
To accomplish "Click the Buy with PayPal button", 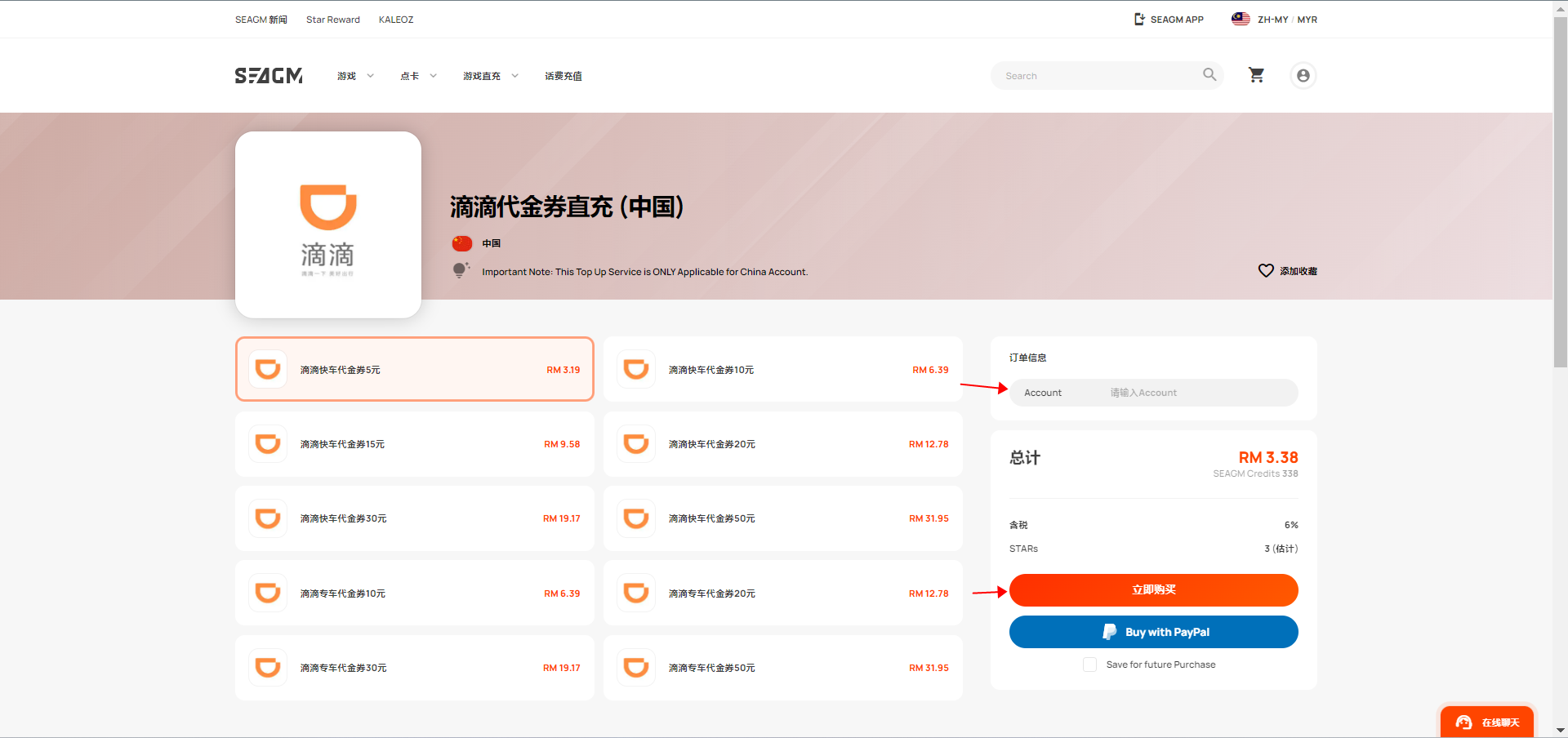I will pos(1153,632).
